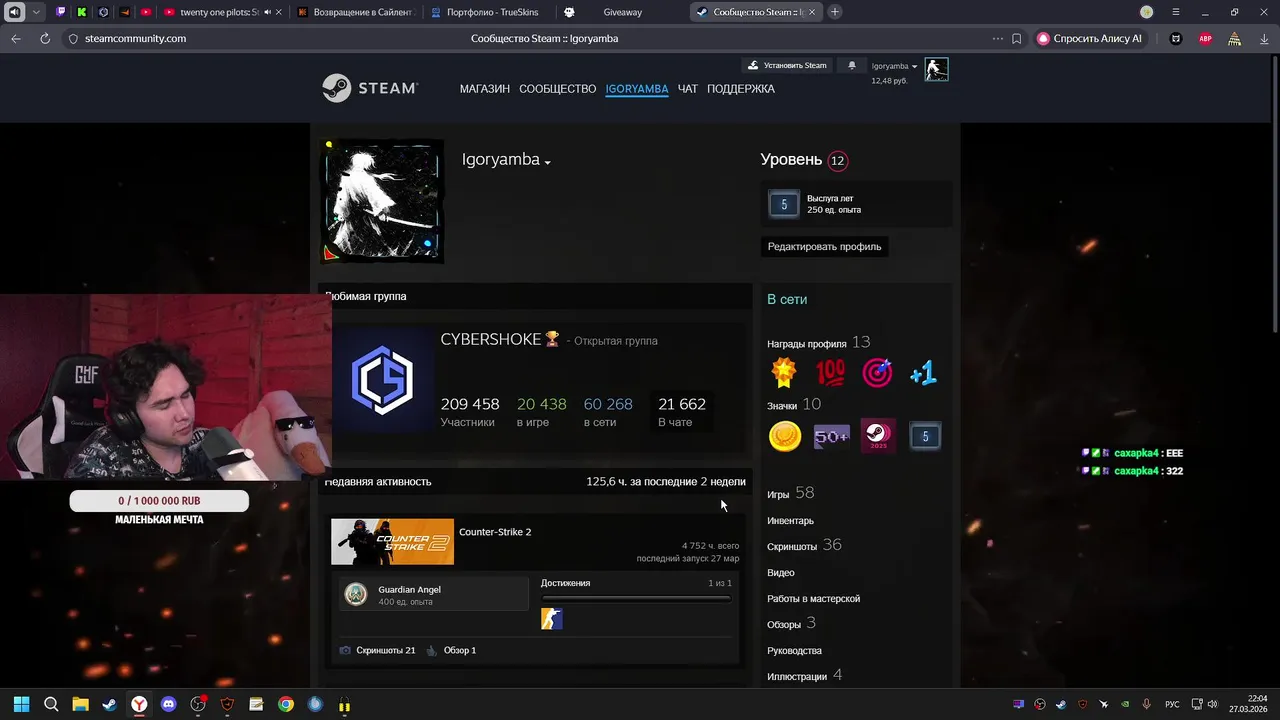
Task: Open the Руководства link
Action: (794, 651)
